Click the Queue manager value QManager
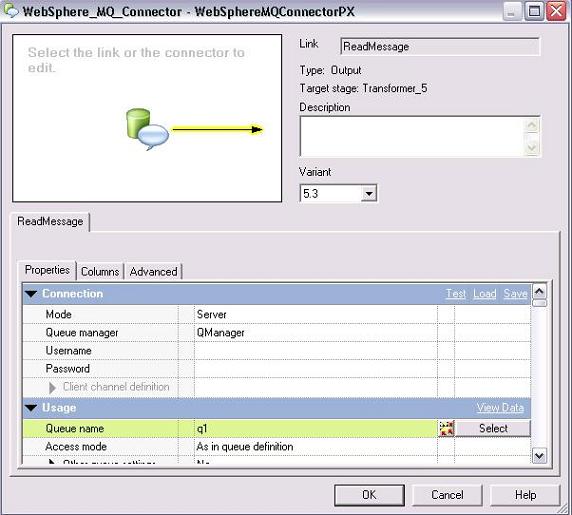Viewport: 572px width, 515px height. click(x=316, y=333)
